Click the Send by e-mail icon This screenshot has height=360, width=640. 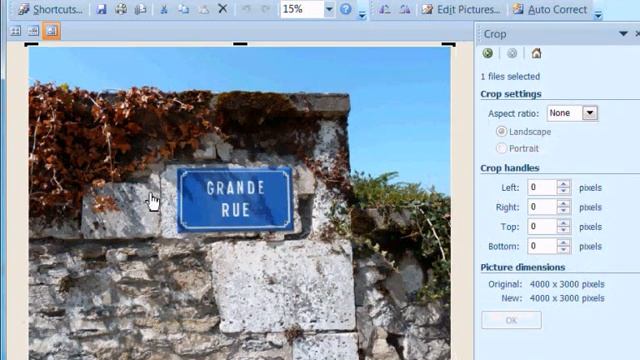pyautogui.click(x=140, y=9)
